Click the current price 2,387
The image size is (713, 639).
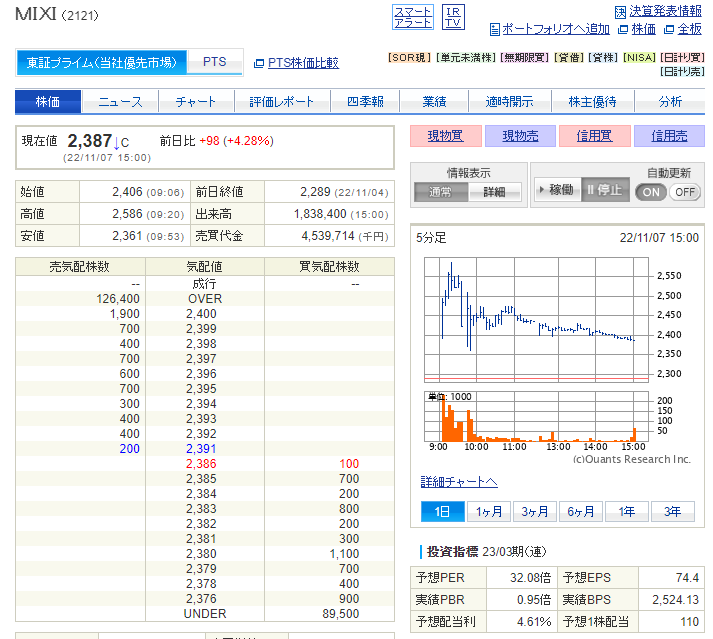pyautogui.click(x=90, y=141)
